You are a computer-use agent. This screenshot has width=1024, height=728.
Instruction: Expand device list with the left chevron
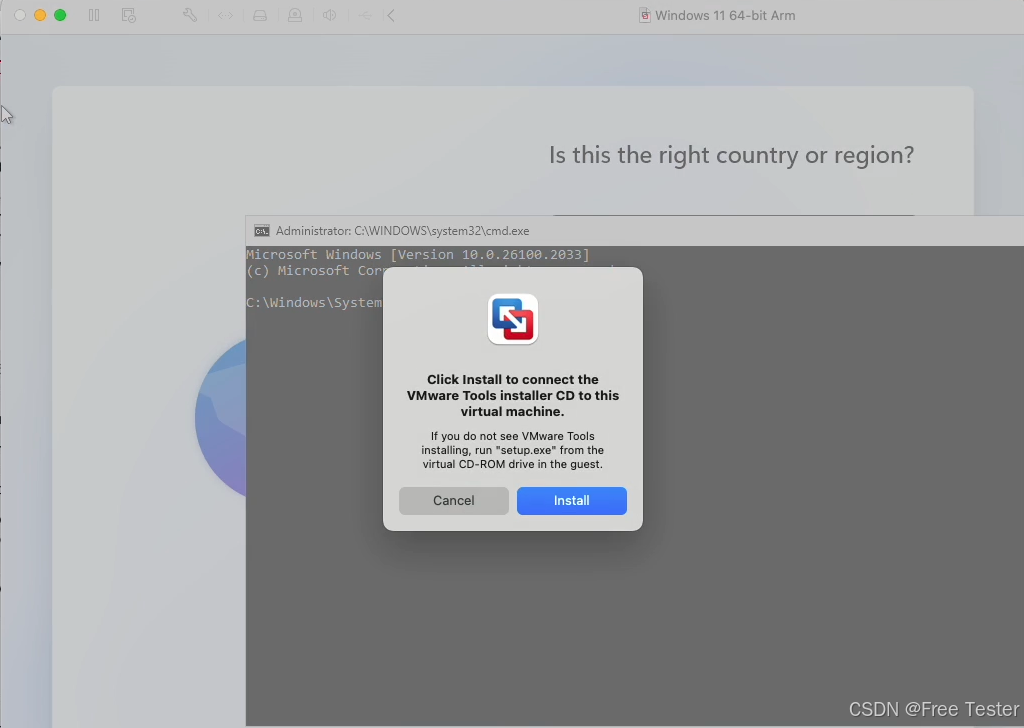tap(391, 15)
